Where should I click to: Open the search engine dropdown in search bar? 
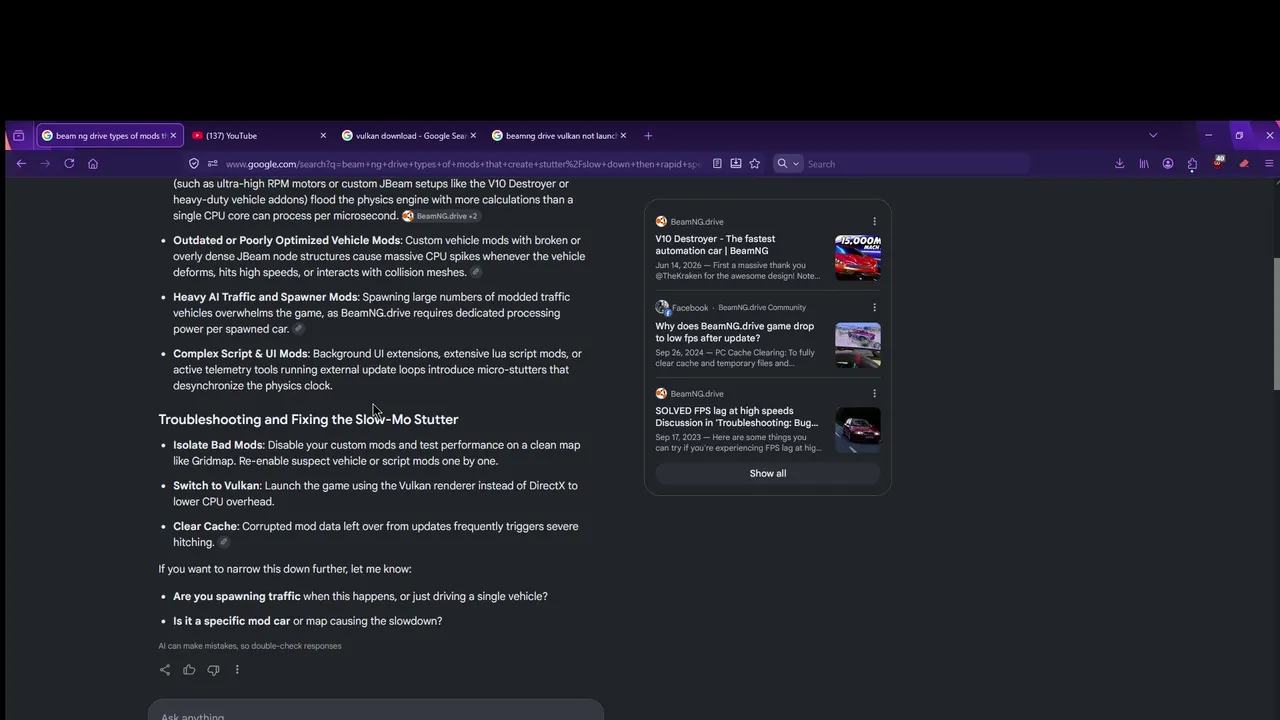pos(788,164)
